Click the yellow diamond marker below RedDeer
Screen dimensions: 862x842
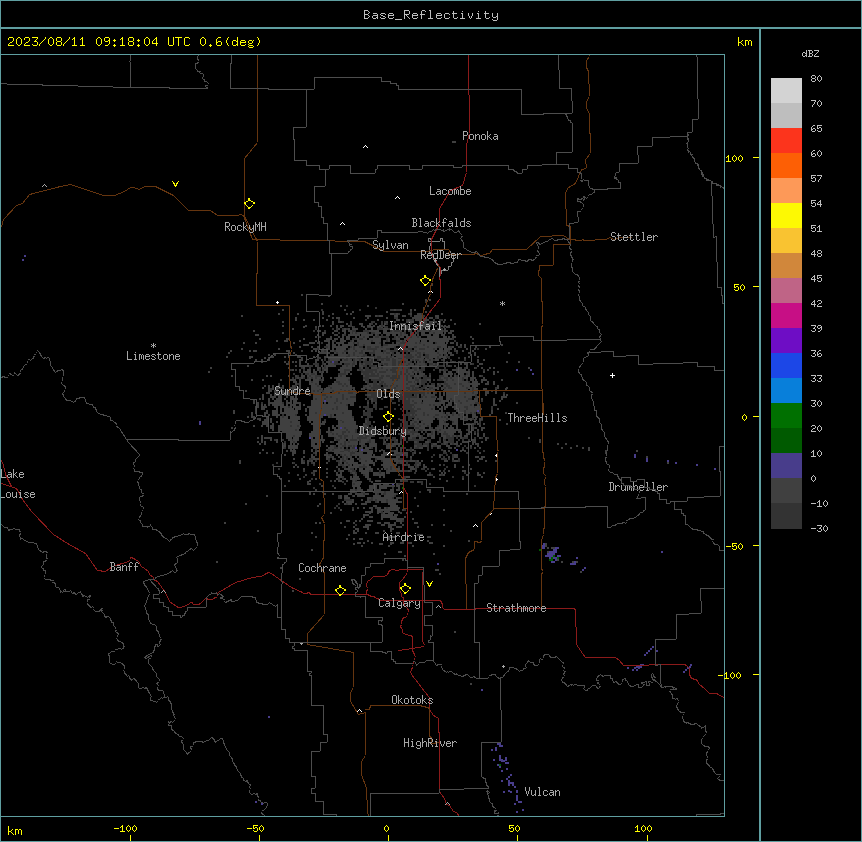425,281
